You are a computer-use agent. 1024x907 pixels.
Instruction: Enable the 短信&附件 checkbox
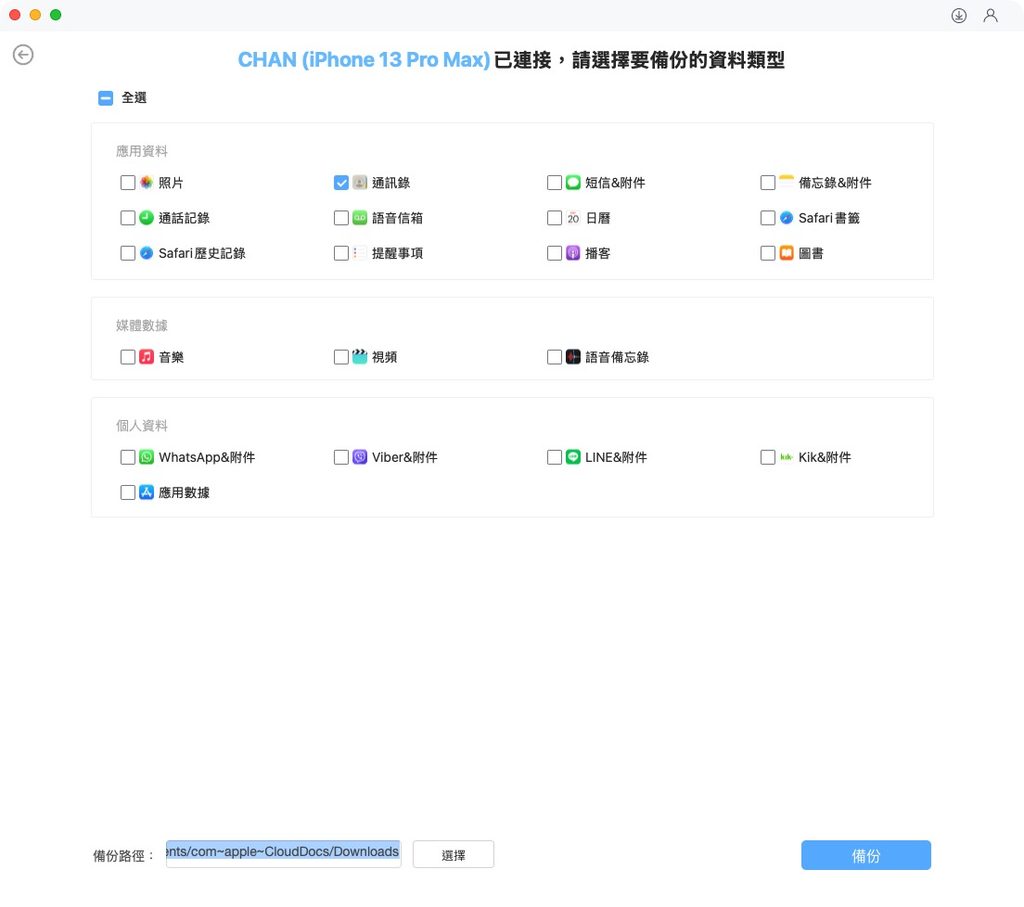pyautogui.click(x=554, y=182)
